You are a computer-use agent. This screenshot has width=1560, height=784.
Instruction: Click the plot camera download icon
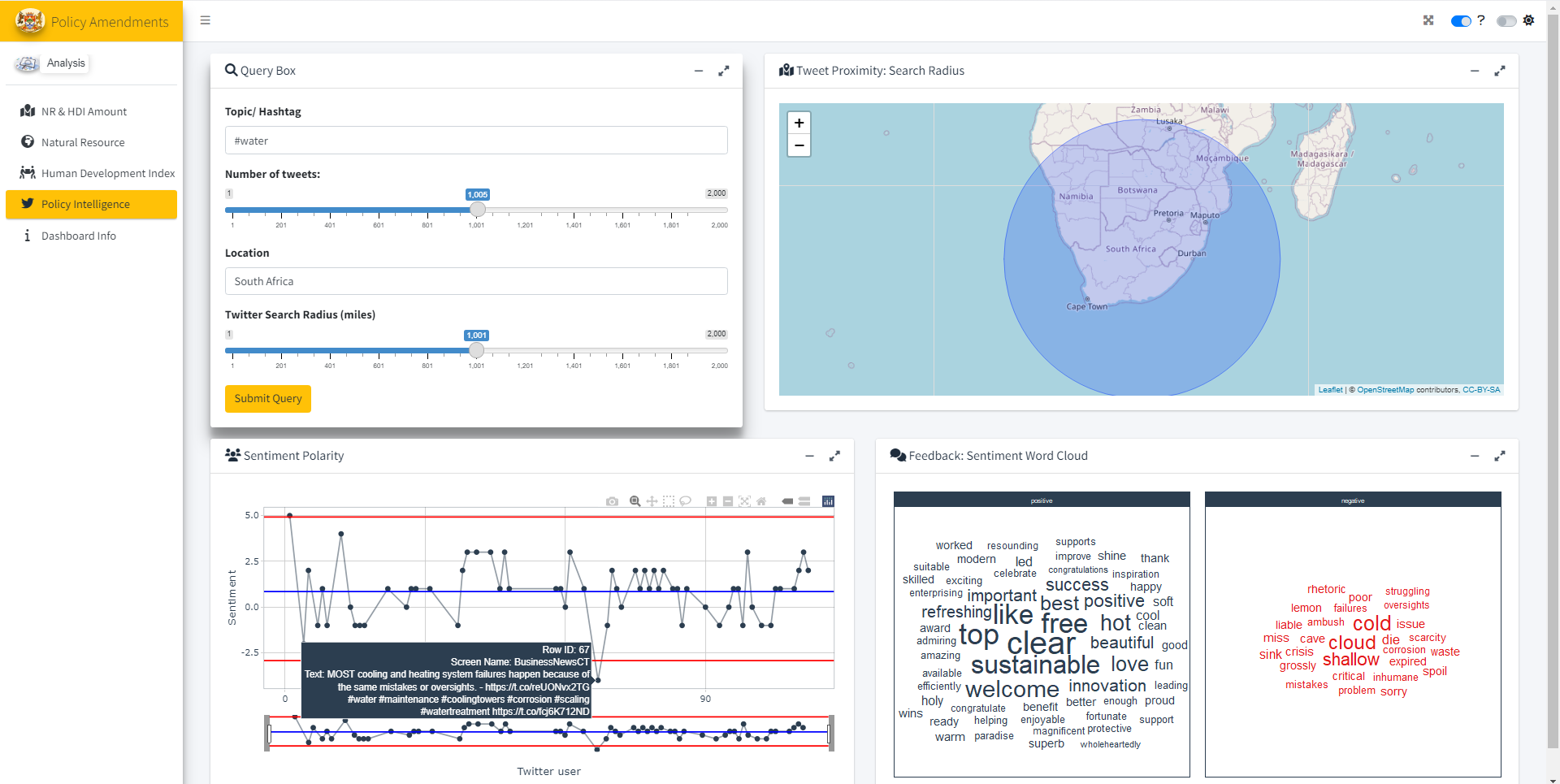612,501
